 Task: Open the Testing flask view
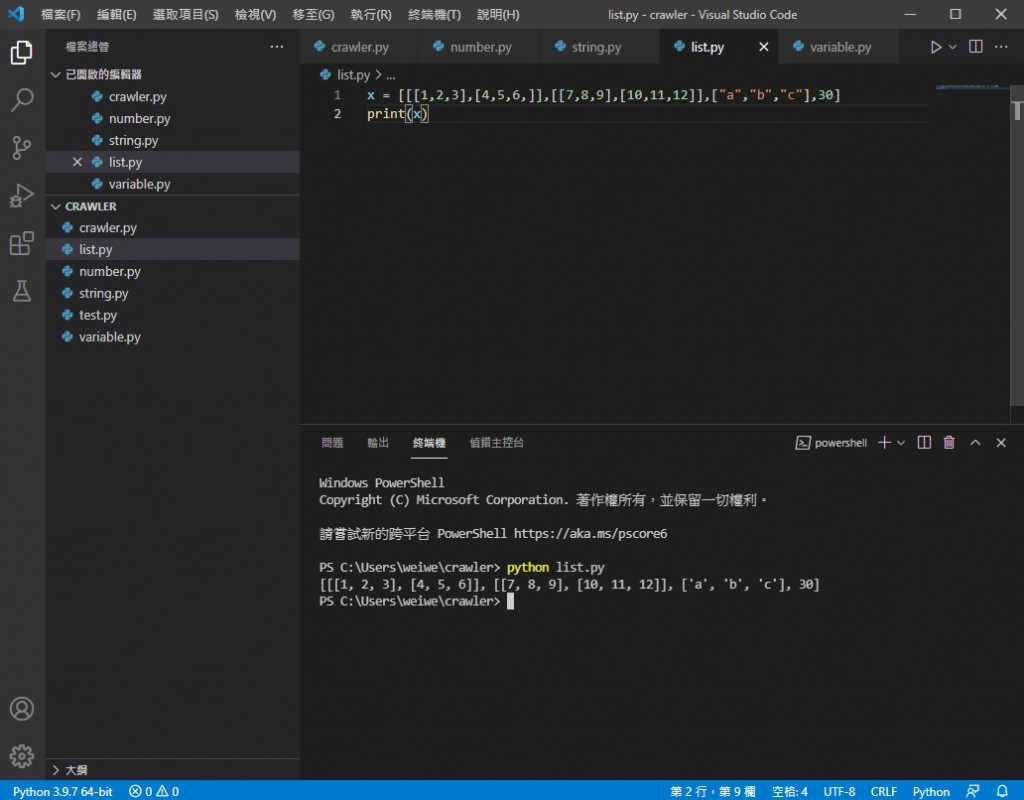pos(22,291)
